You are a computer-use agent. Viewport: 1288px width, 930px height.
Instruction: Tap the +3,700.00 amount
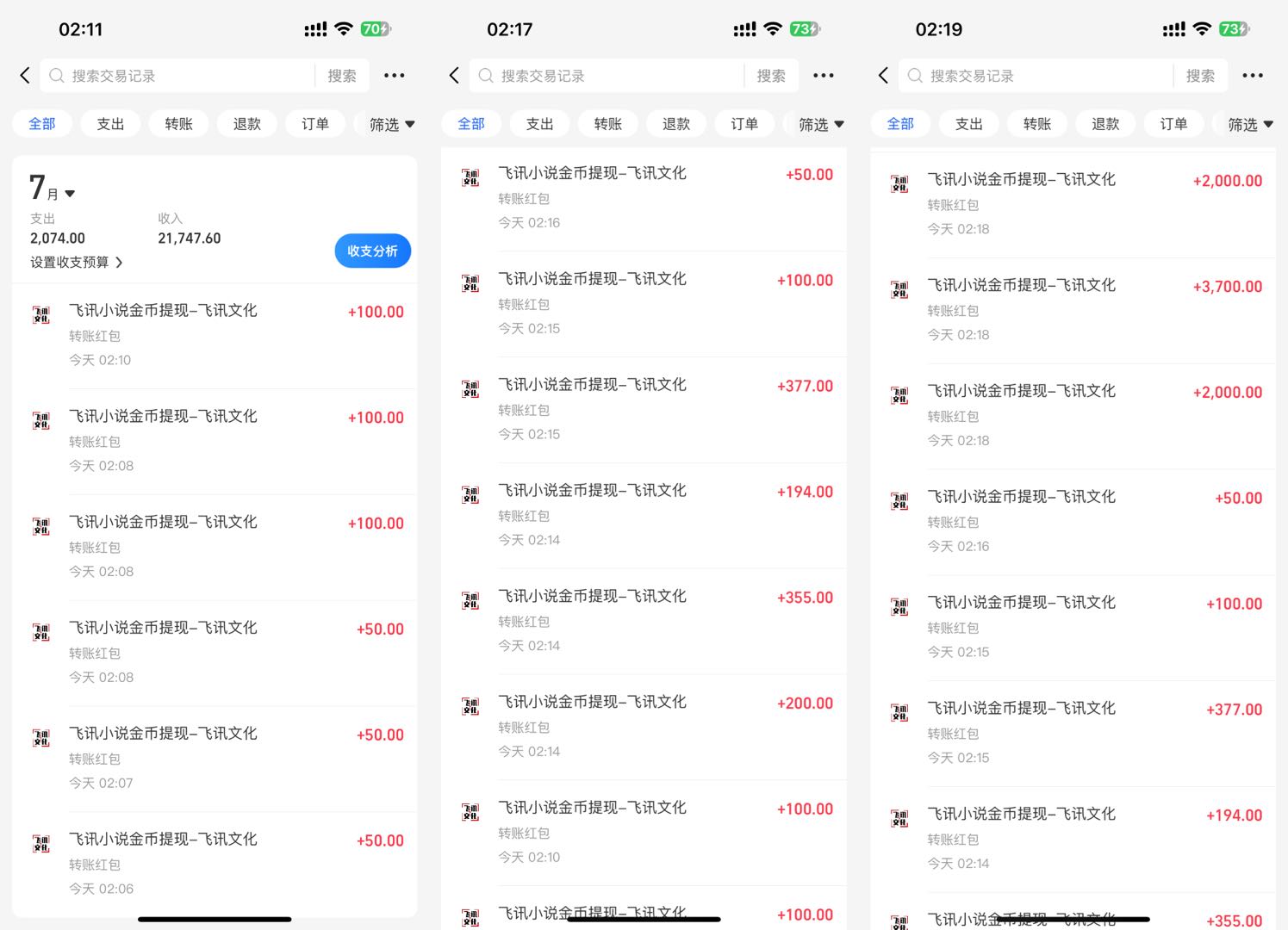[1228, 287]
